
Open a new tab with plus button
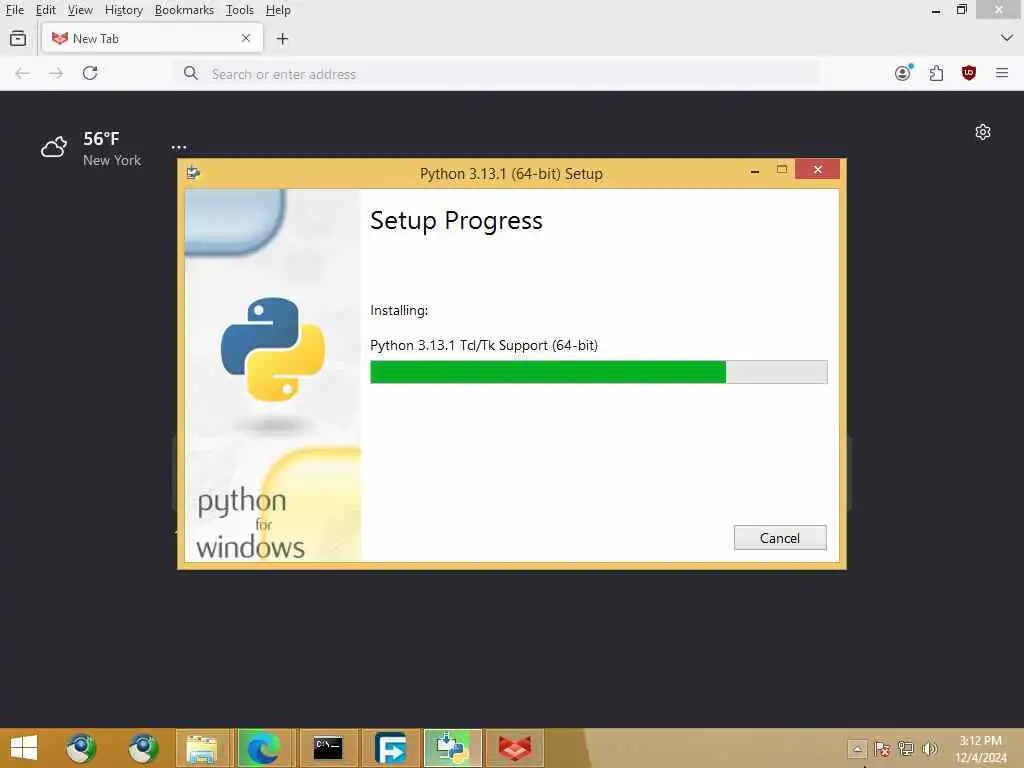[282, 39]
